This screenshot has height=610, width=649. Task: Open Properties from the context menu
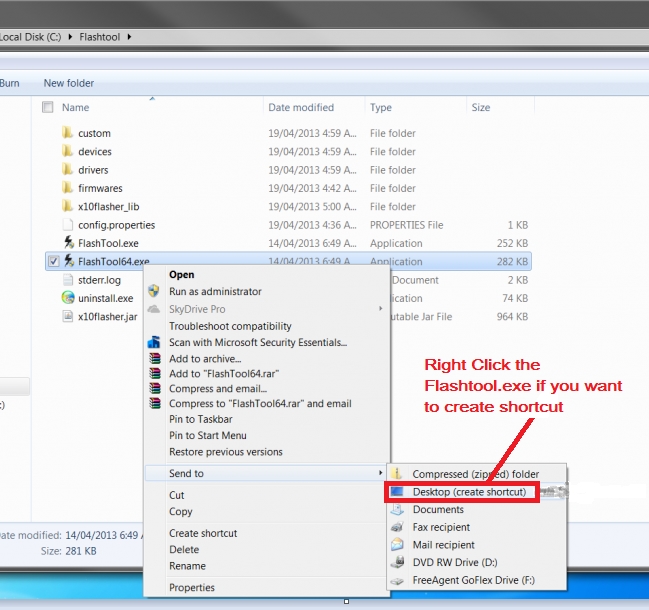click(192, 588)
